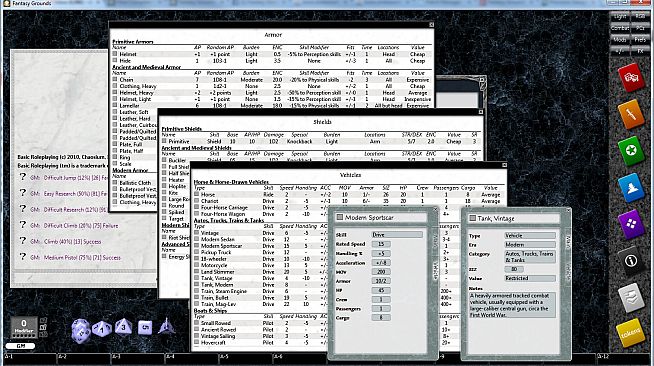Click the bottom small icon beside Modifier box
654x366 pixels.
pos(43,334)
